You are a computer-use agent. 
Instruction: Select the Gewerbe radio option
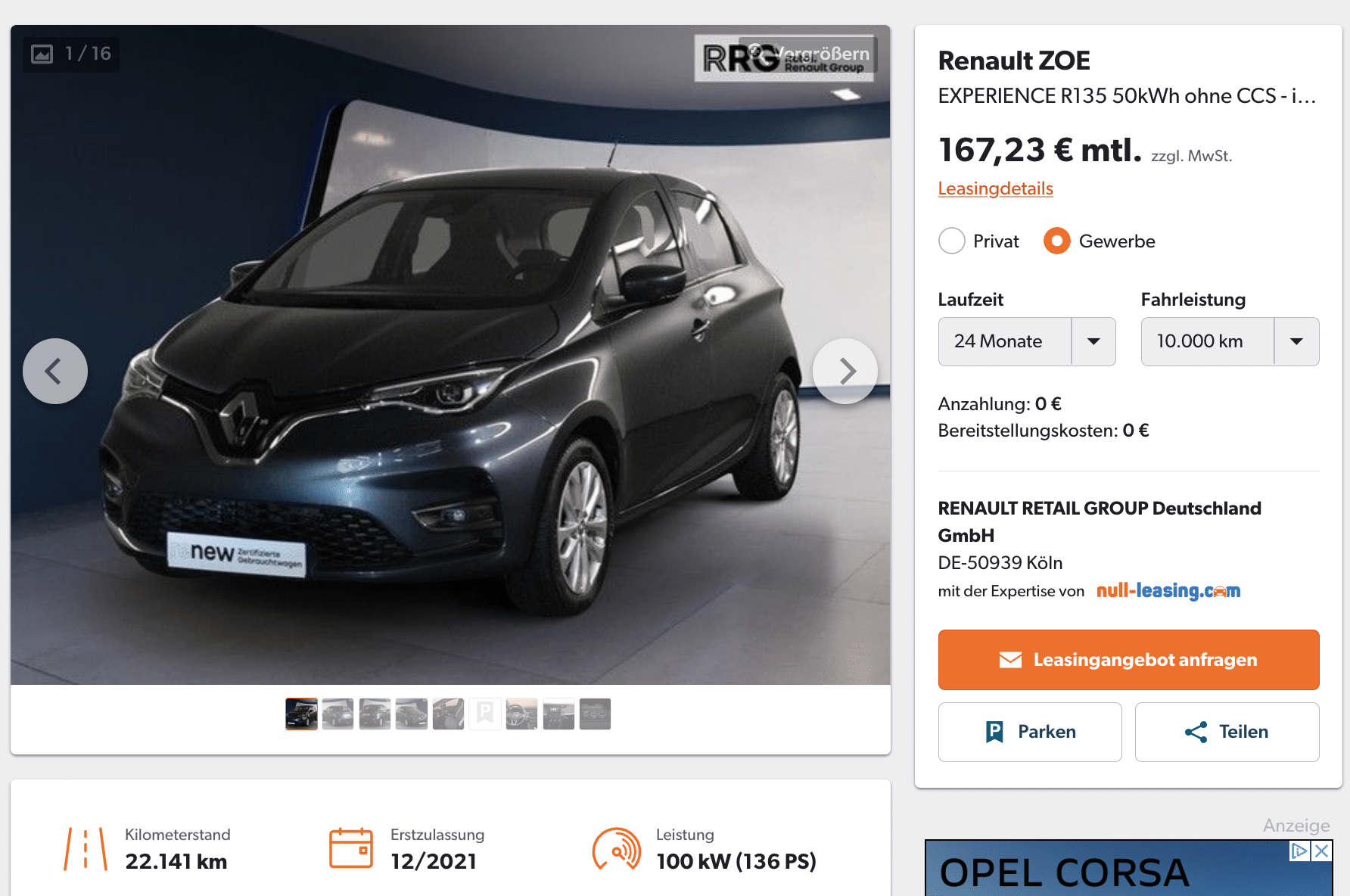point(1056,241)
